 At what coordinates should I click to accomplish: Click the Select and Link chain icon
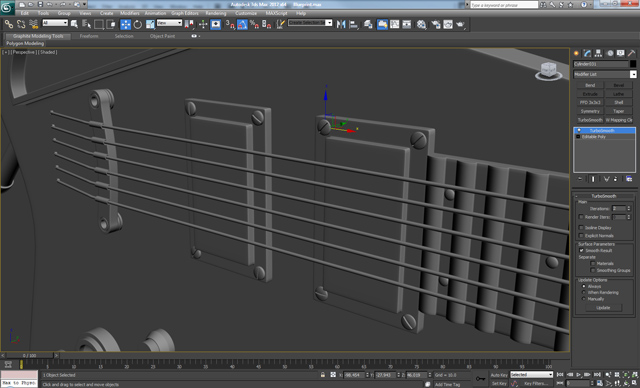coord(9,24)
